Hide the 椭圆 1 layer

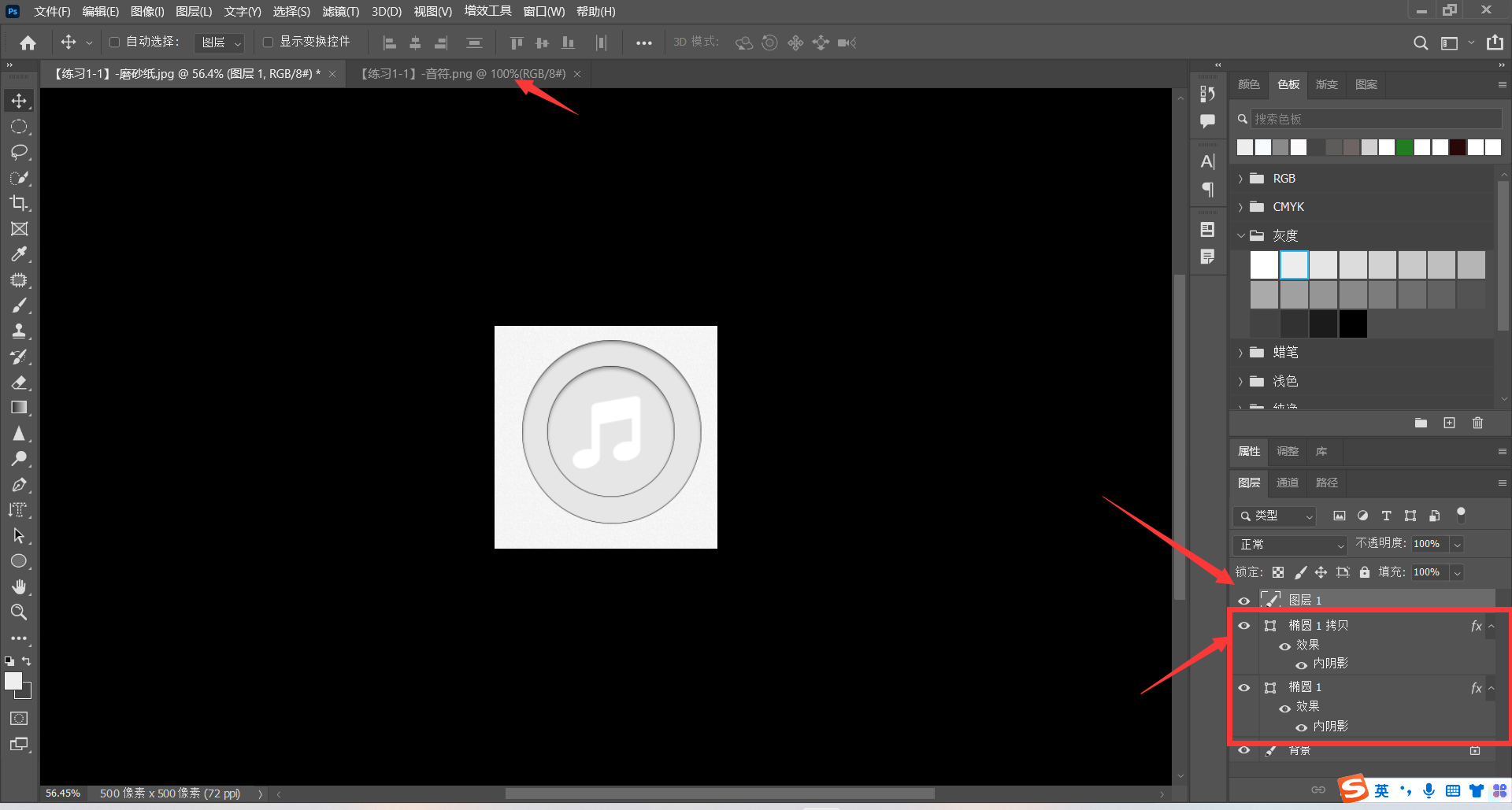(1244, 688)
